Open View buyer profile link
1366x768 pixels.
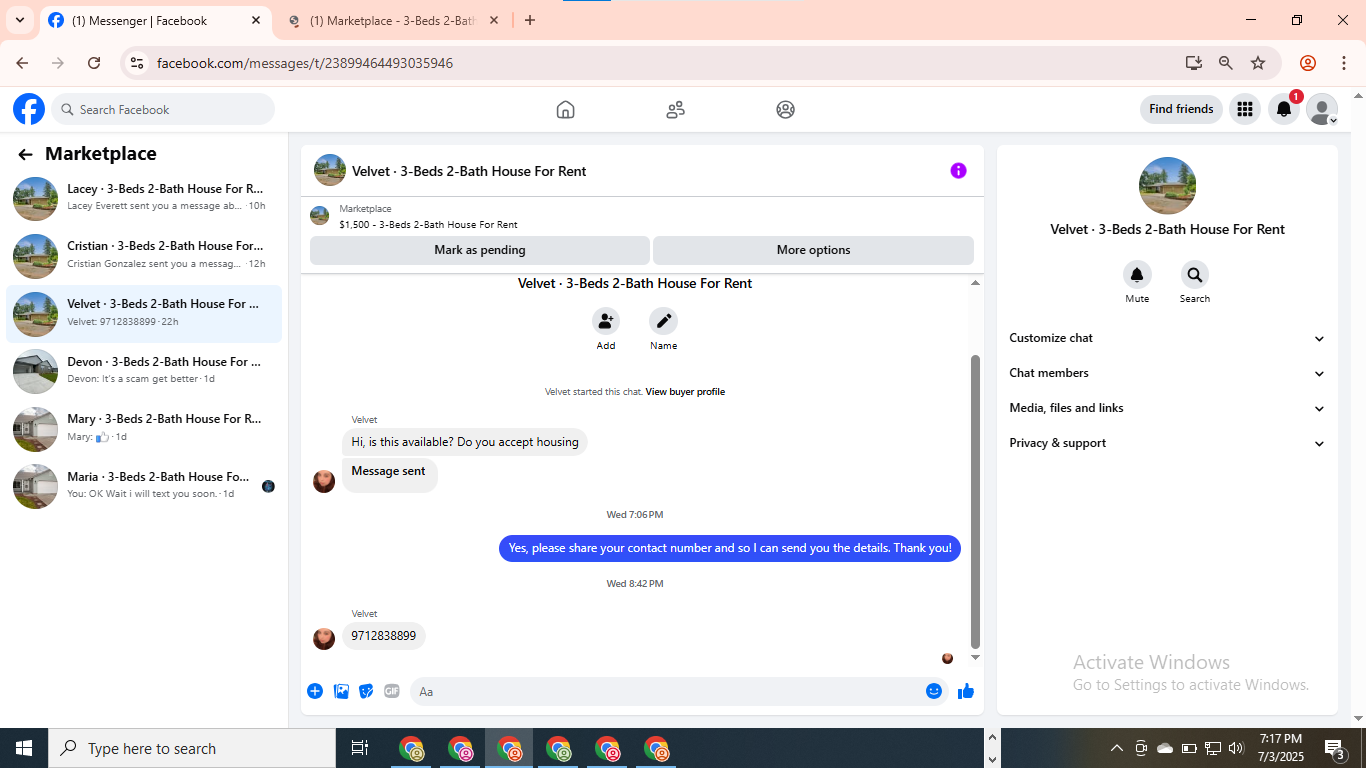click(x=685, y=392)
